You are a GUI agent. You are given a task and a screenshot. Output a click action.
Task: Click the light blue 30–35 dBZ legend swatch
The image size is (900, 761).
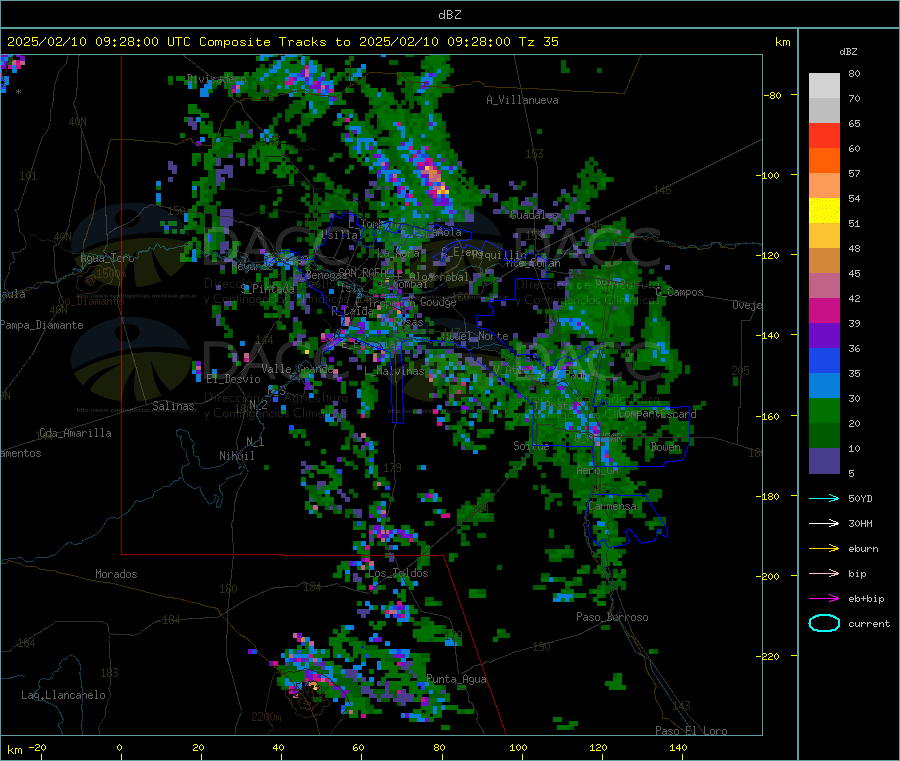click(824, 386)
